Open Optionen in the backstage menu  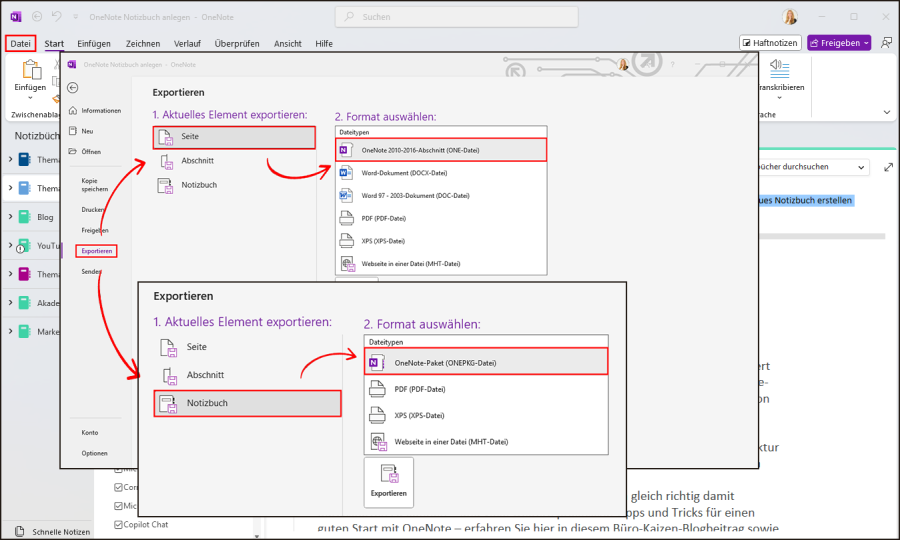[x=95, y=453]
